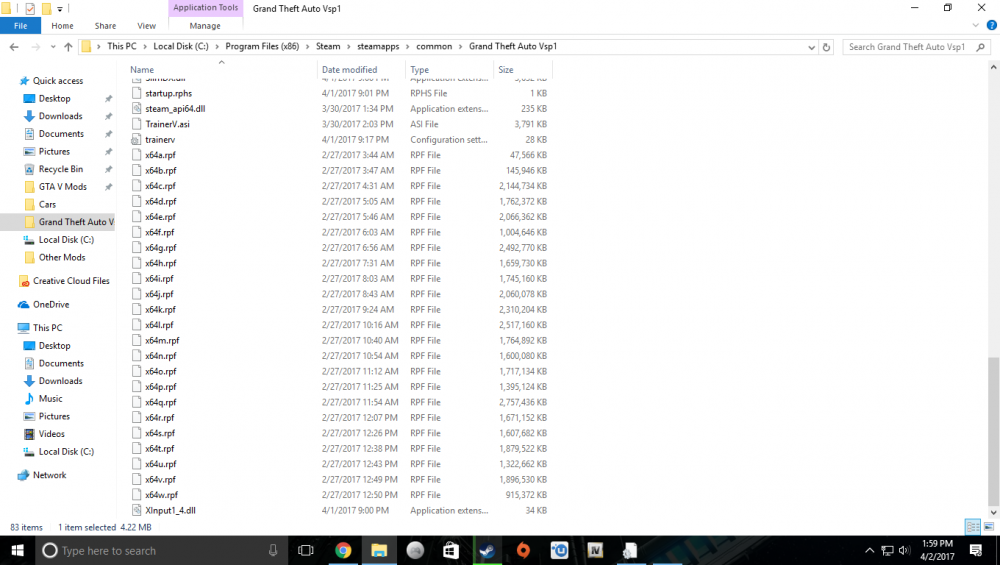Expand the ribbon with the chevron

tap(975, 26)
